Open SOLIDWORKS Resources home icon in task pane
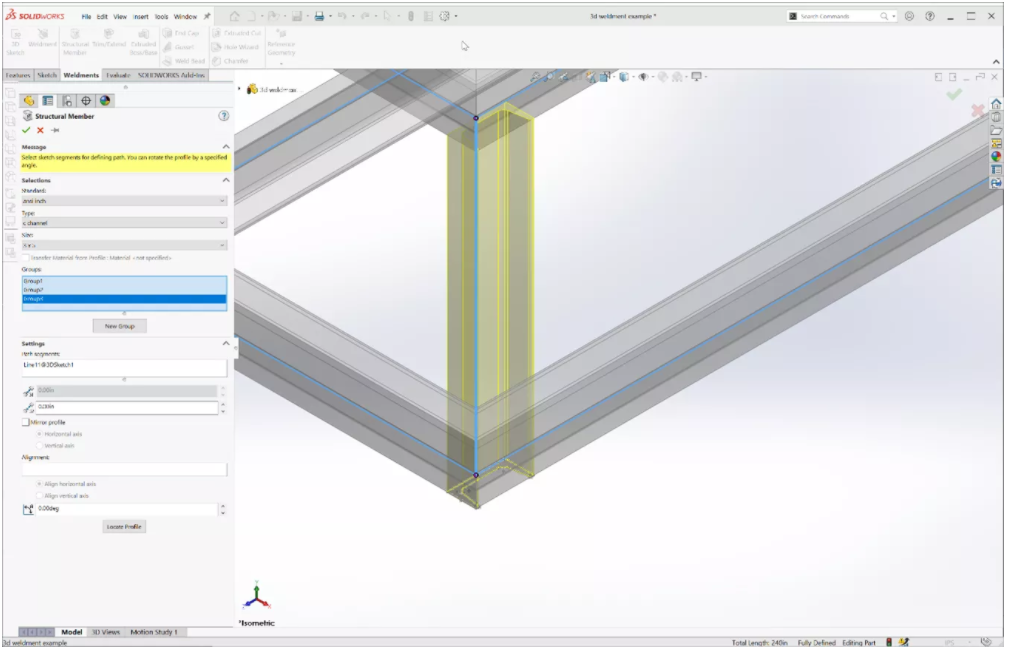 pyautogui.click(x=995, y=104)
